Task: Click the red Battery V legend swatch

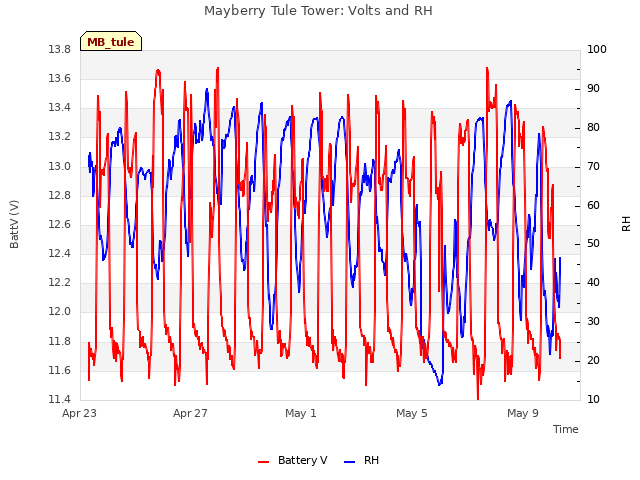Action: [264, 462]
